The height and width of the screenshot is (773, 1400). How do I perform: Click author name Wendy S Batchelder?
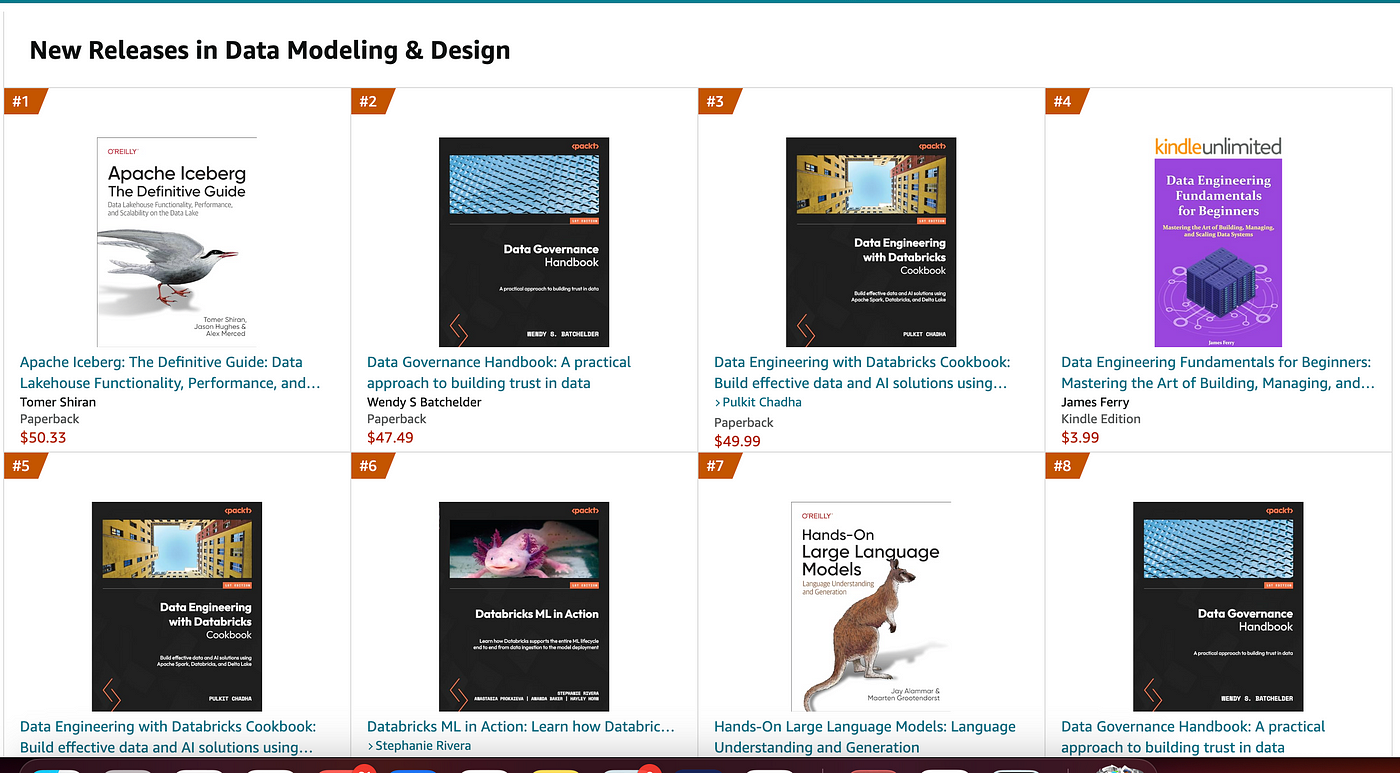point(424,402)
